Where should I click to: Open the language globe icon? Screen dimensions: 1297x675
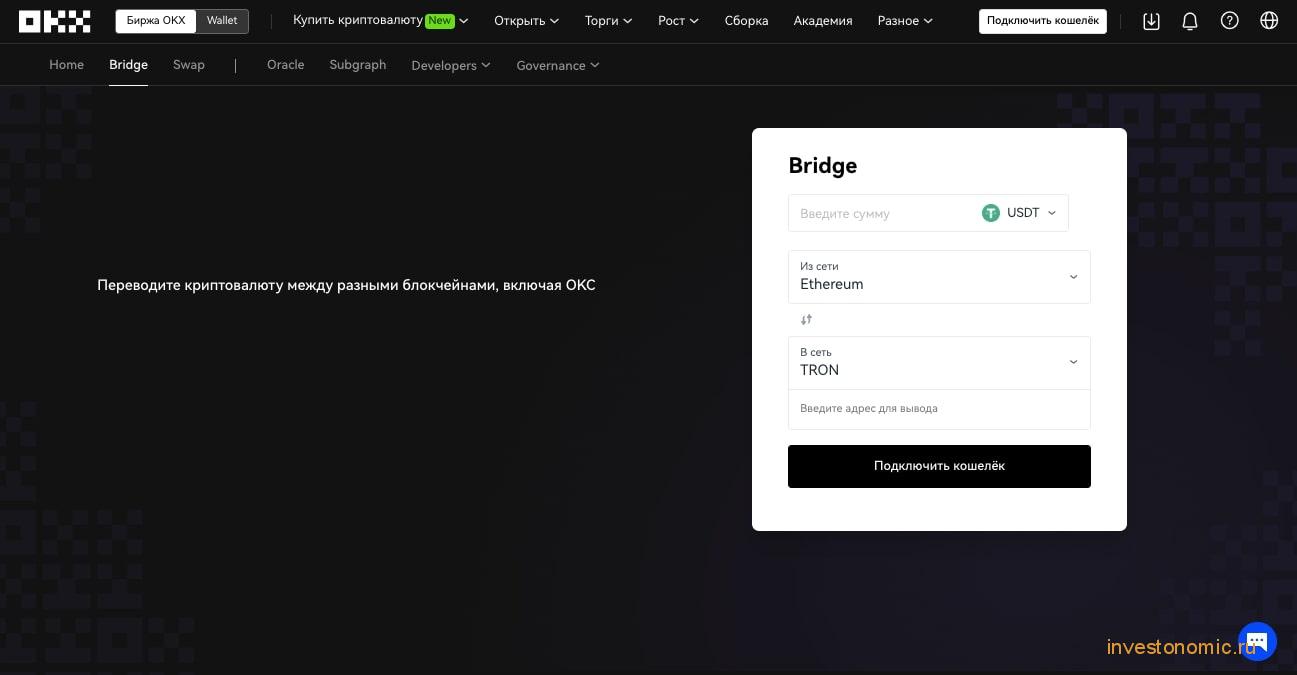[x=1269, y=21]
